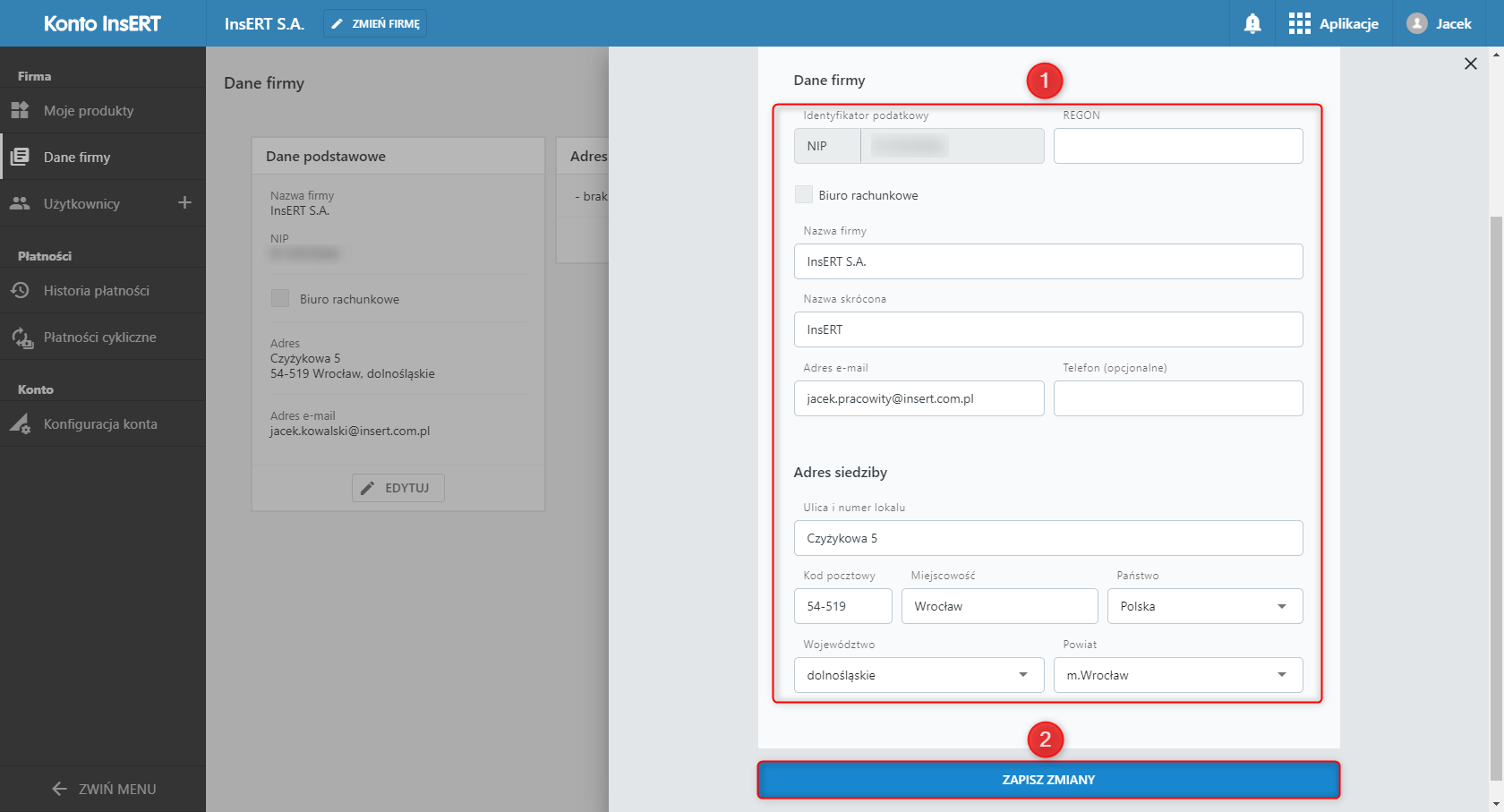
Task: Open the Państwo dropdown showing Polska
Action: pyautogui.click(x=1205, y=606)
